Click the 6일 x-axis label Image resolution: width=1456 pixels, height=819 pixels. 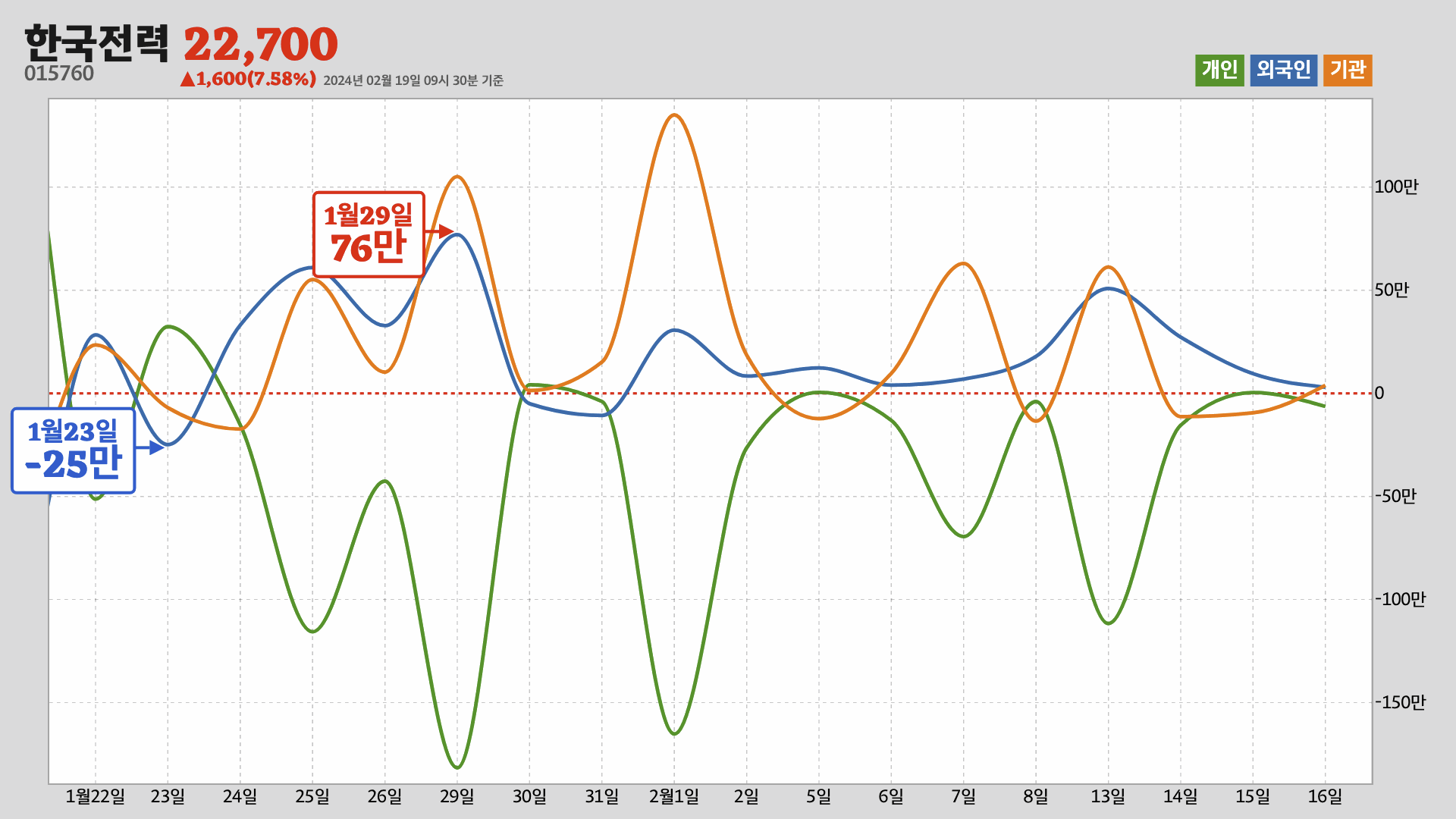(x=891, y=796)
